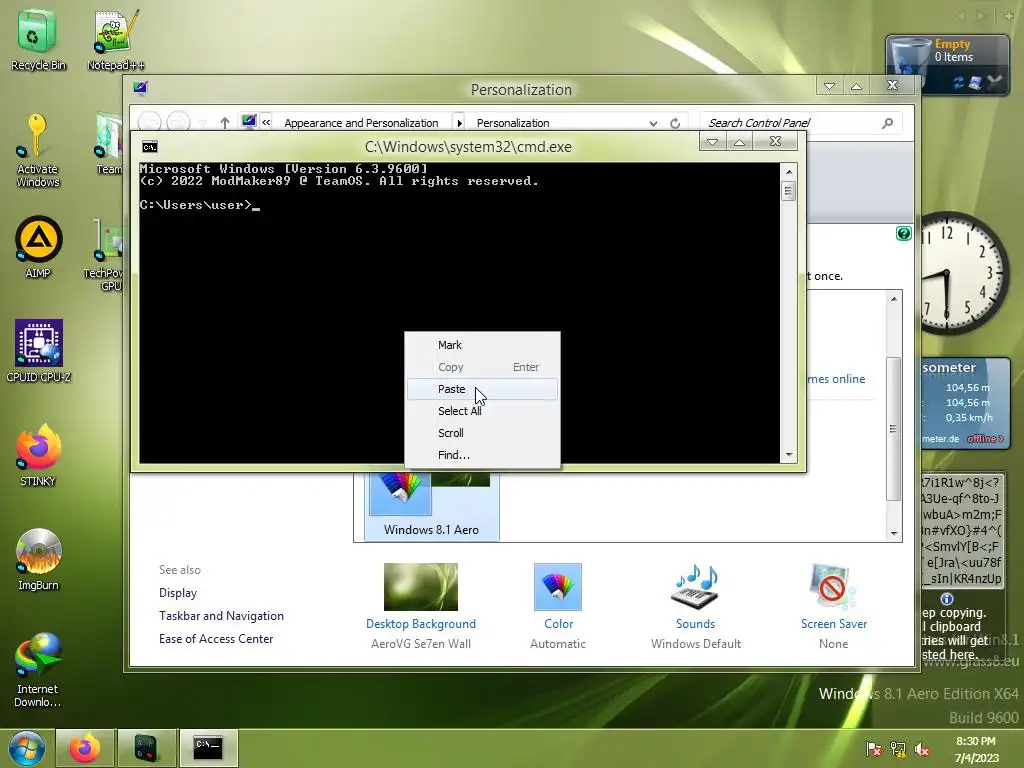This screenshot has height=768, width=1024.
Task: Choose Scroll in the cmd context menu
Action: tap(483, 433)
